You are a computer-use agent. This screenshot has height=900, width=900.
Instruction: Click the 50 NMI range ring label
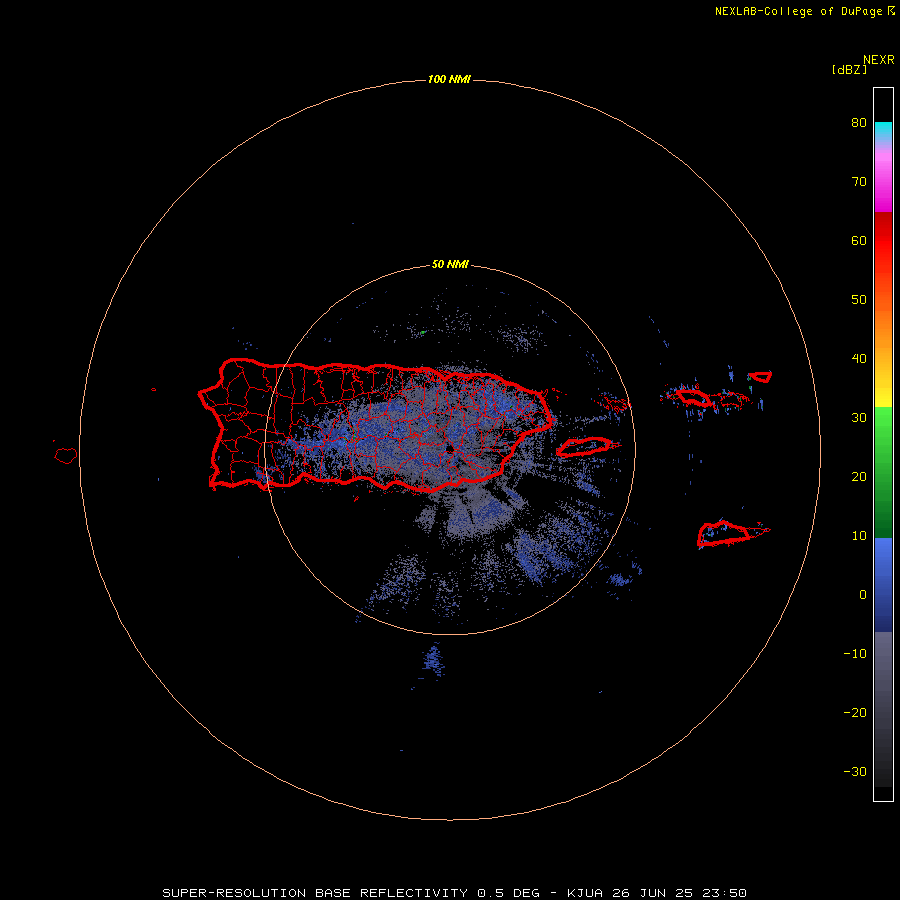point(450,265)
